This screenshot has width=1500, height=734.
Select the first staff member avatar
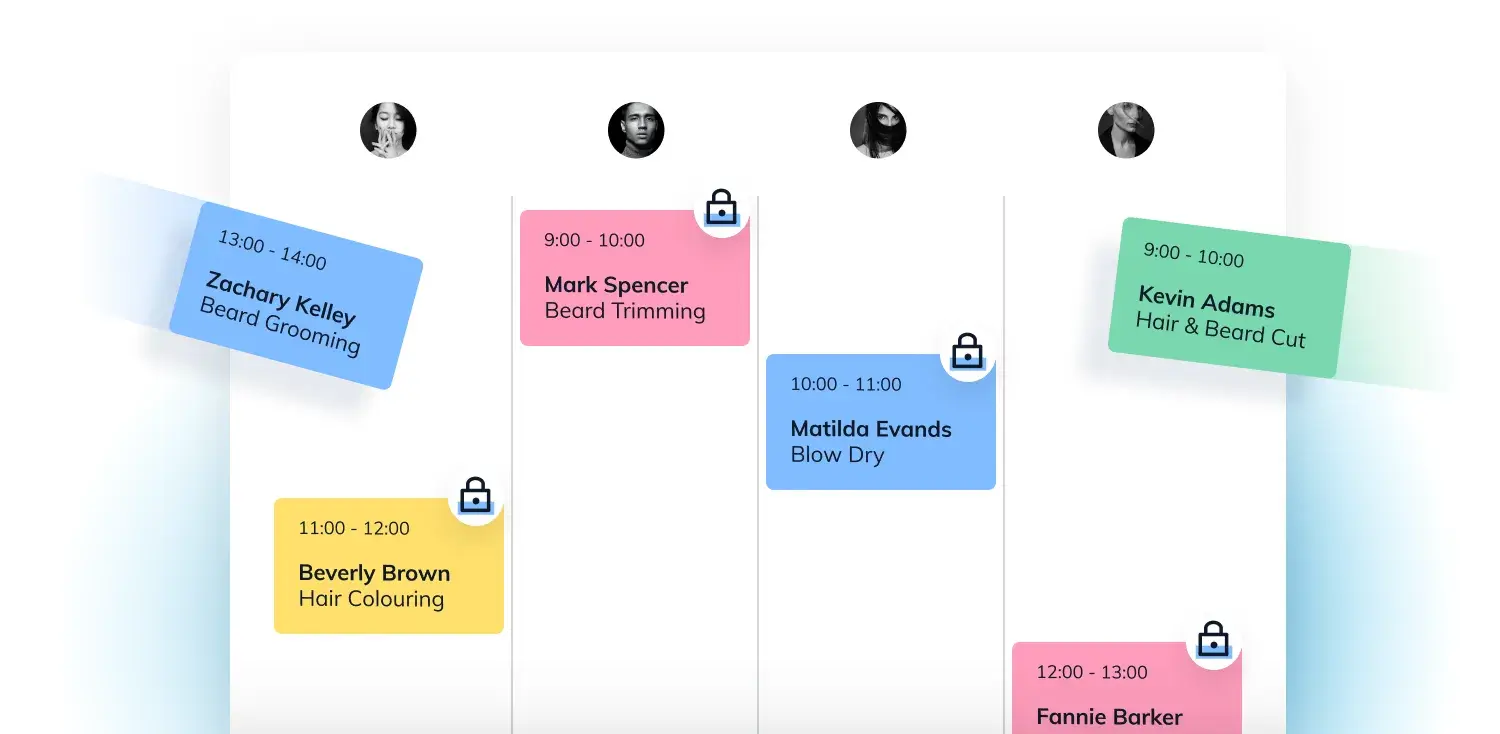[388, 130]
